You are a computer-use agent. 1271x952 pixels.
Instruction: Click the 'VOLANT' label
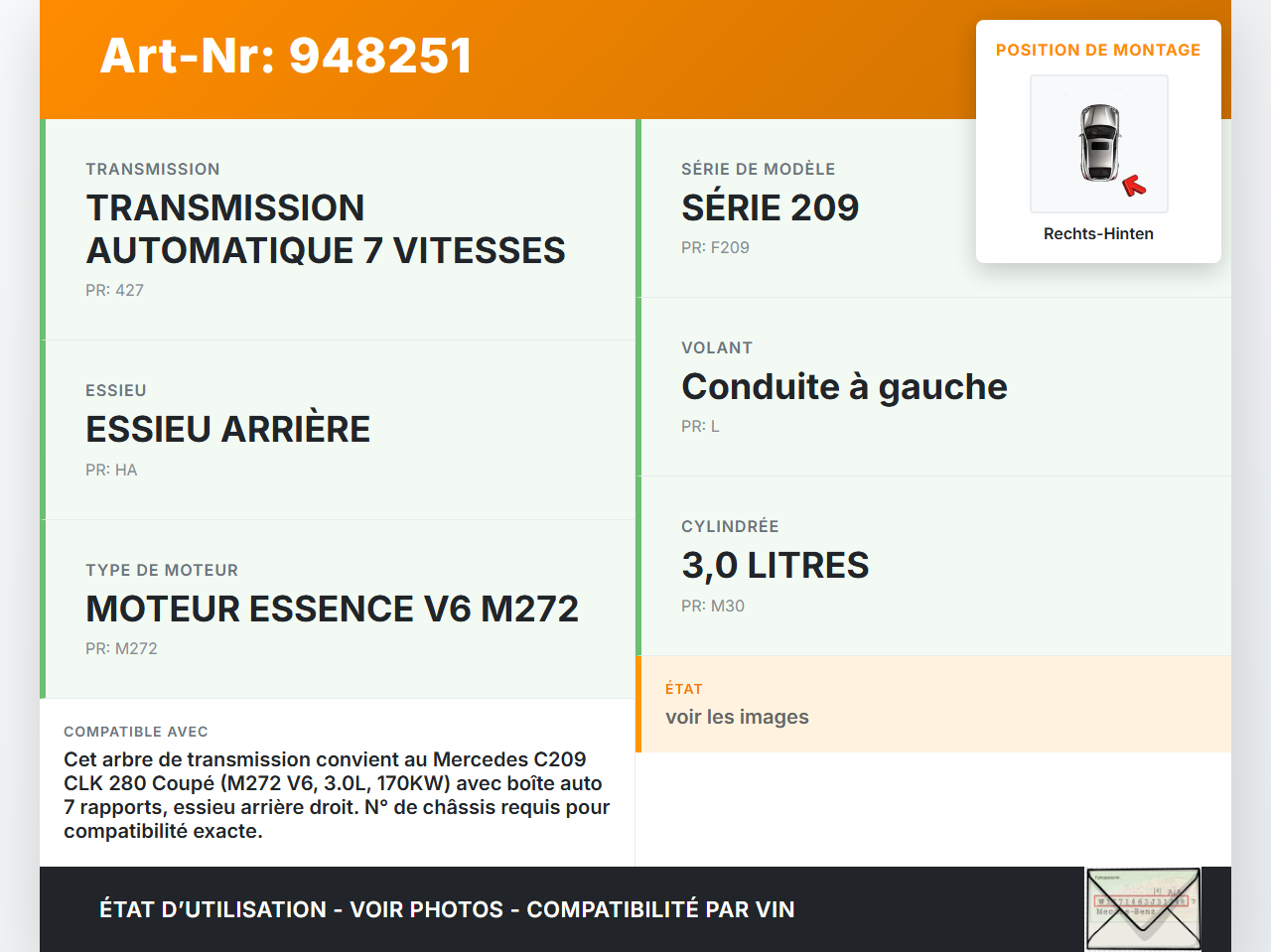717,347
